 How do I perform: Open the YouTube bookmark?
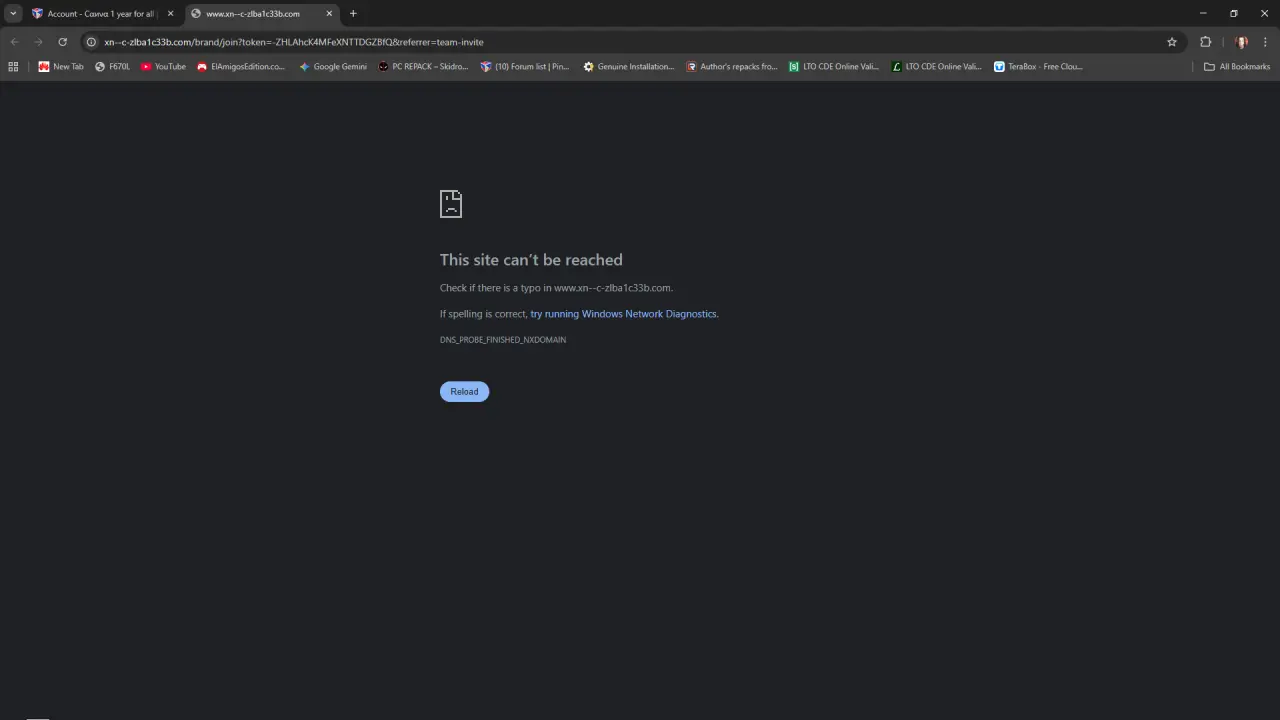(163, 67)
